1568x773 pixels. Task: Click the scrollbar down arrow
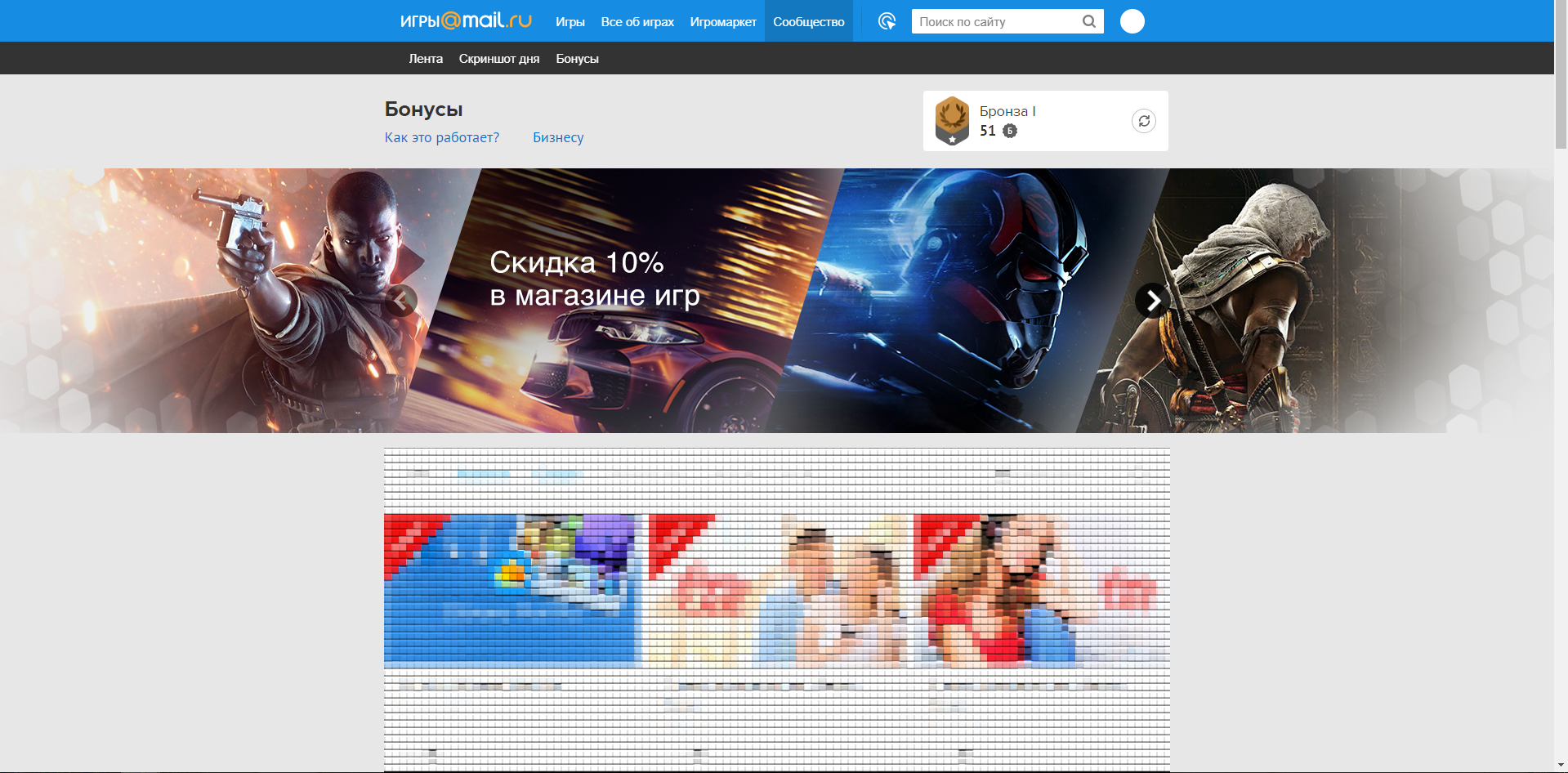[x=1561, y=766]
